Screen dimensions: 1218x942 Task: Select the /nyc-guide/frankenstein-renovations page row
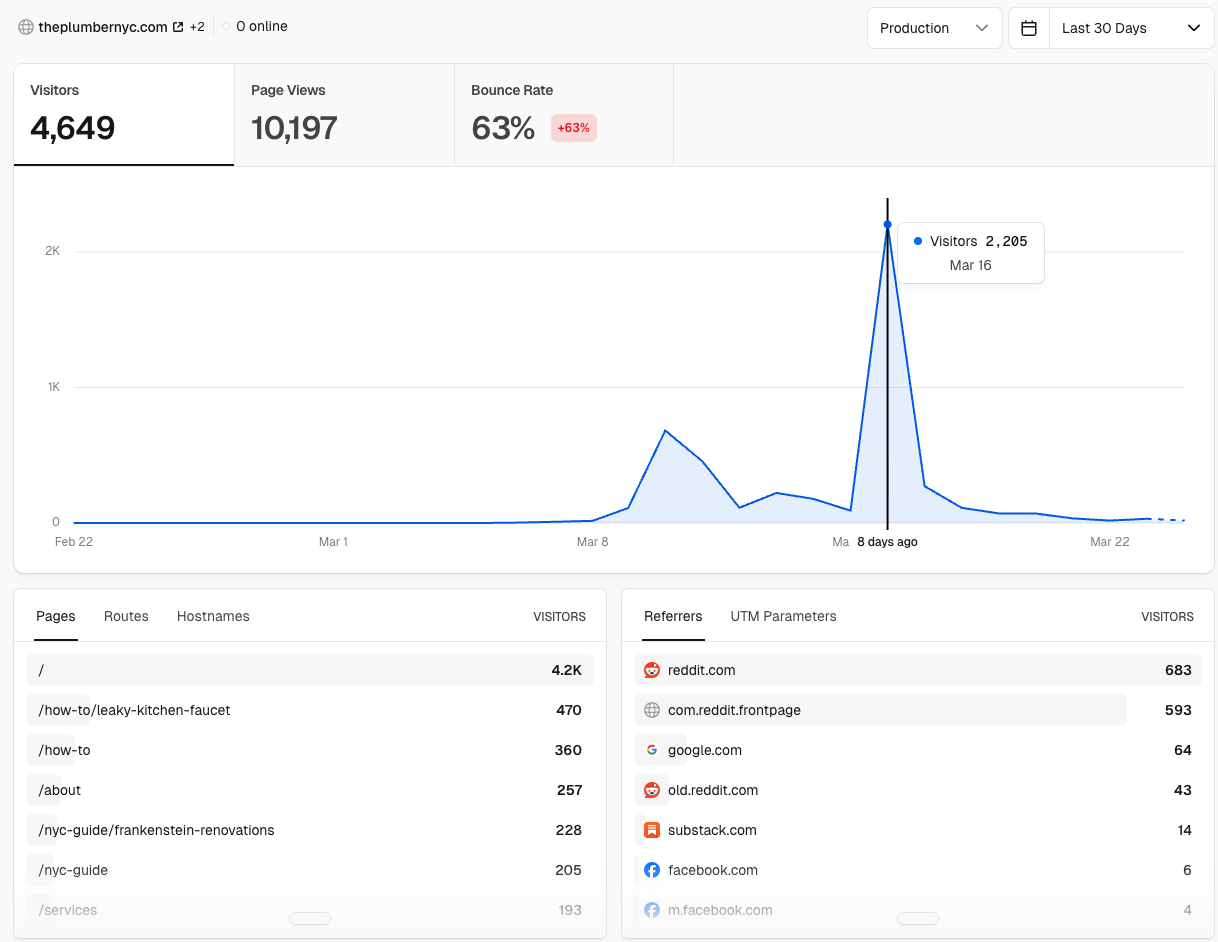coord(310,830)
